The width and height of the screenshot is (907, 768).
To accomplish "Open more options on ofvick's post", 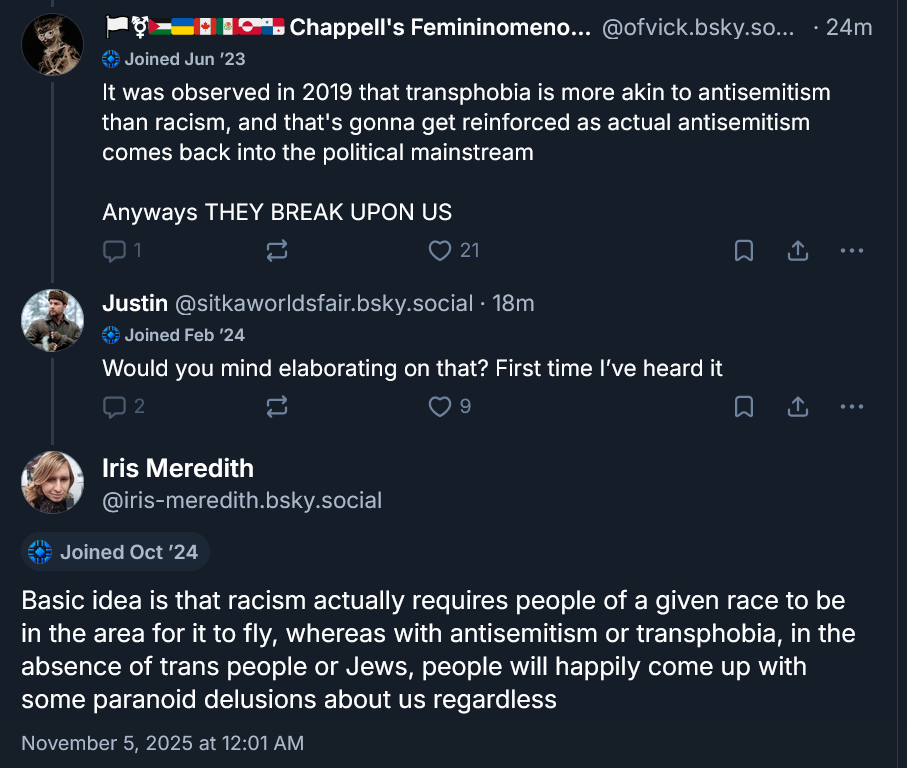I will [x=852, y=250].
